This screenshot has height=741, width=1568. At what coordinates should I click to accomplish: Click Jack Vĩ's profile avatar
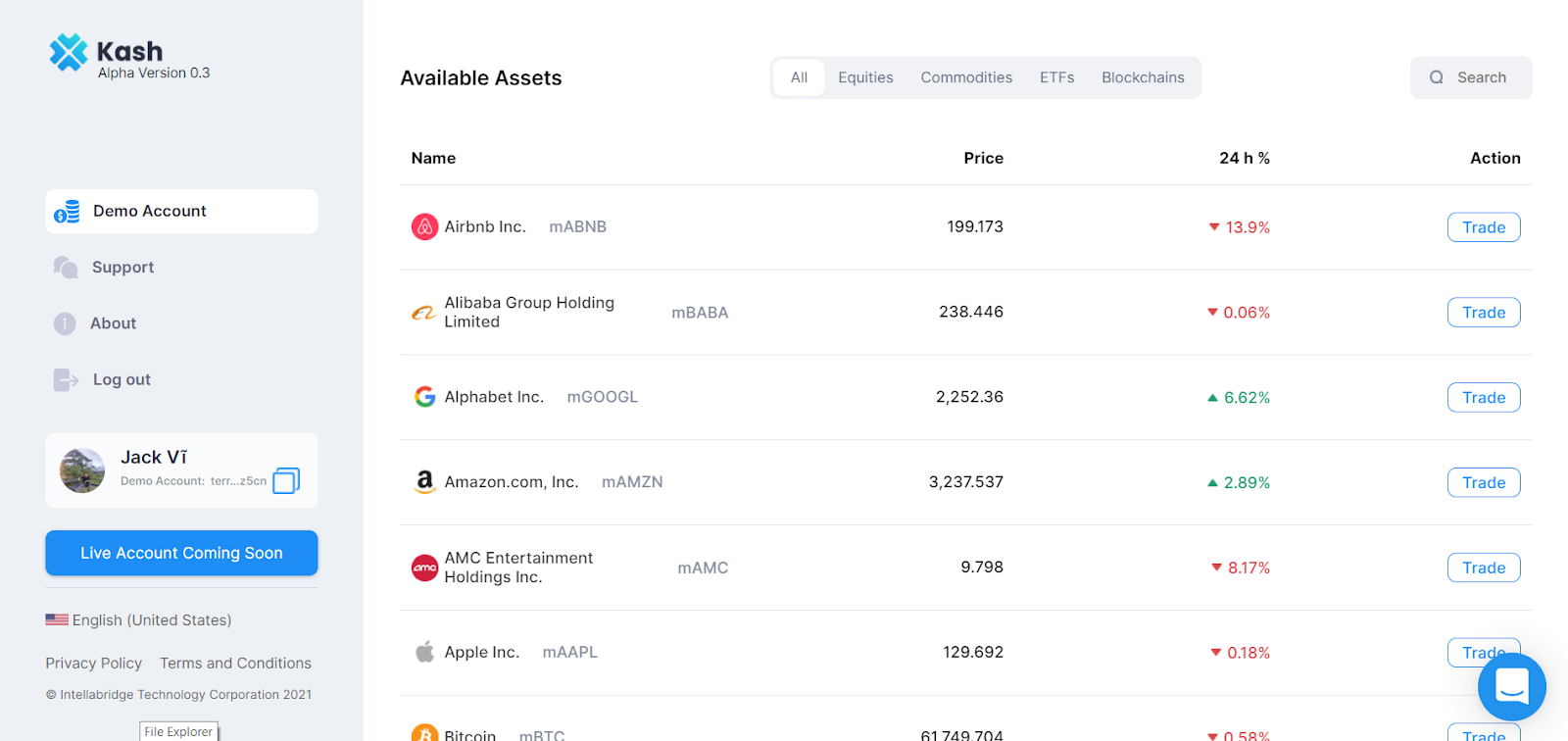(82, 470)
